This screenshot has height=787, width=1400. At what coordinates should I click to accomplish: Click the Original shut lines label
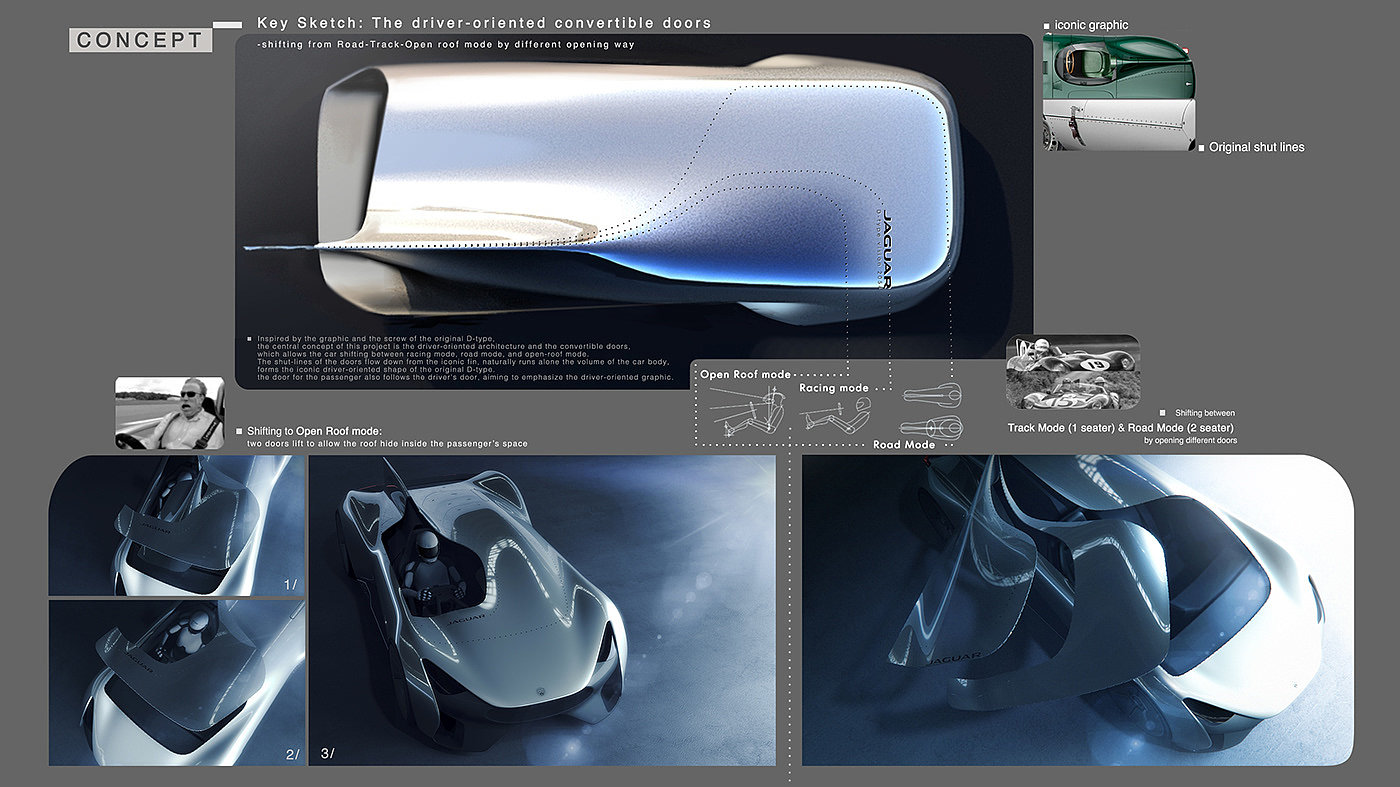pos(1256,147)
